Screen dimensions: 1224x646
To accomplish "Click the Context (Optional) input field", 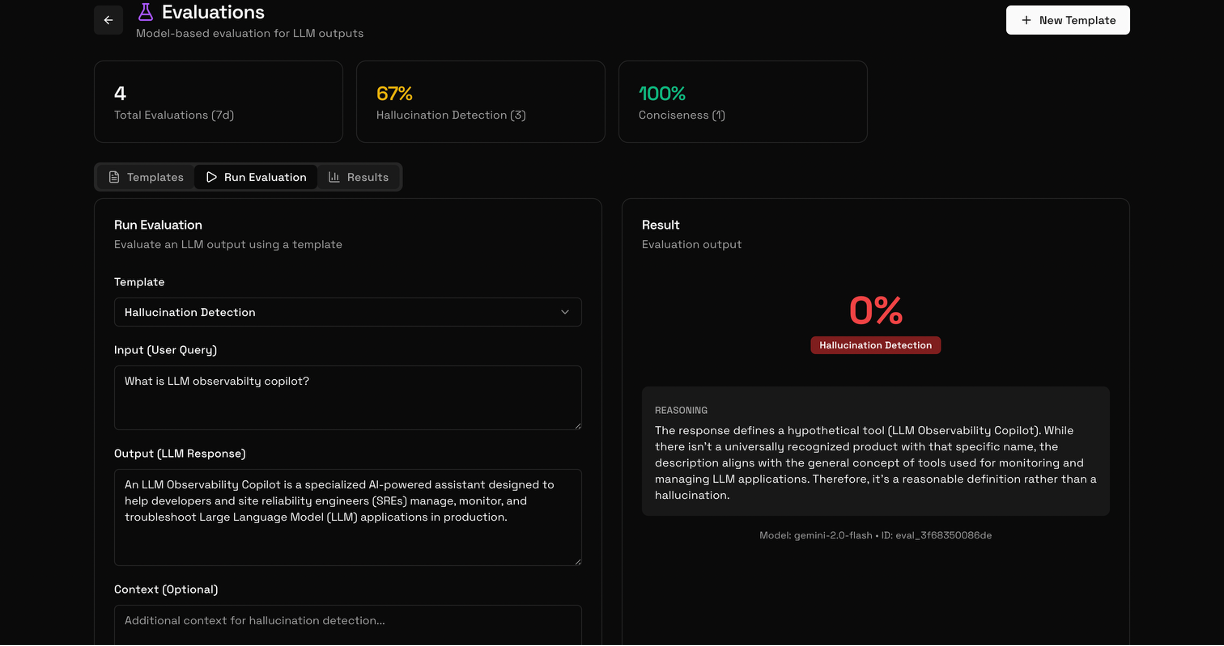I will (x=347, y=622).
